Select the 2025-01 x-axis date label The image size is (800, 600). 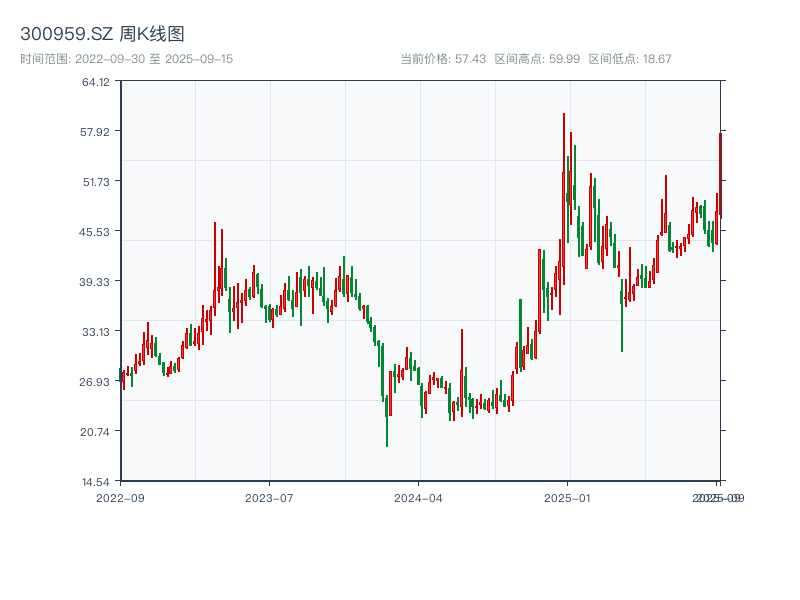pyautogui.click(x=568, y=497)
